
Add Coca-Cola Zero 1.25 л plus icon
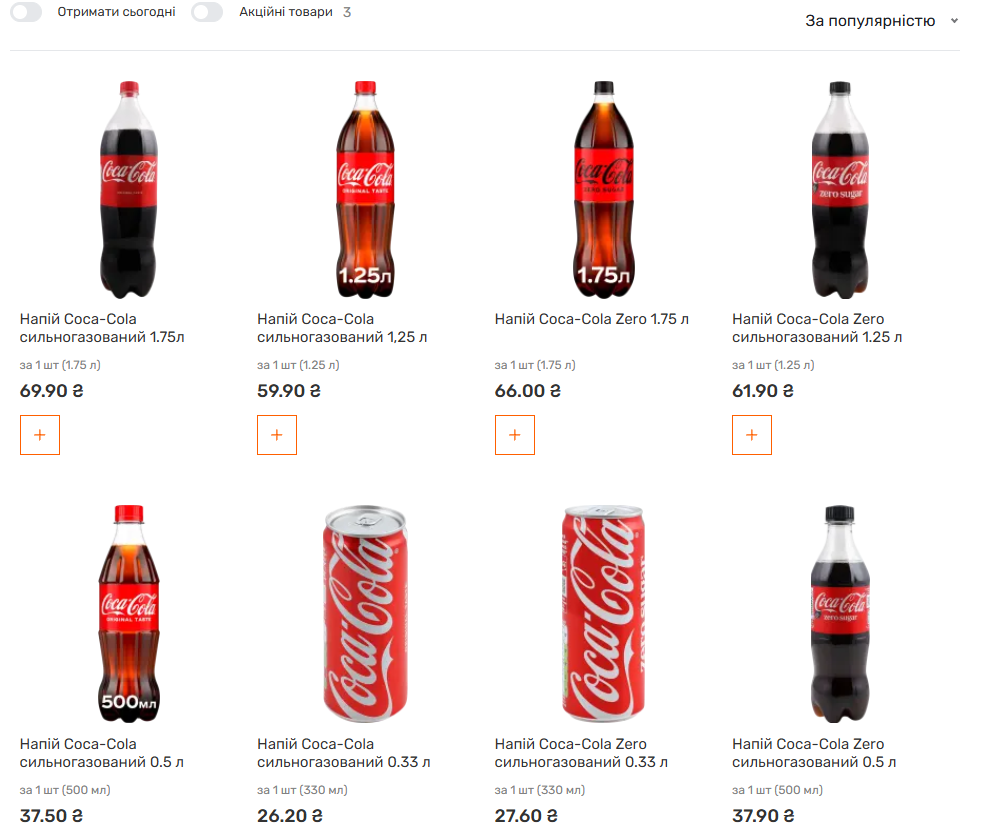click(751, 435)
